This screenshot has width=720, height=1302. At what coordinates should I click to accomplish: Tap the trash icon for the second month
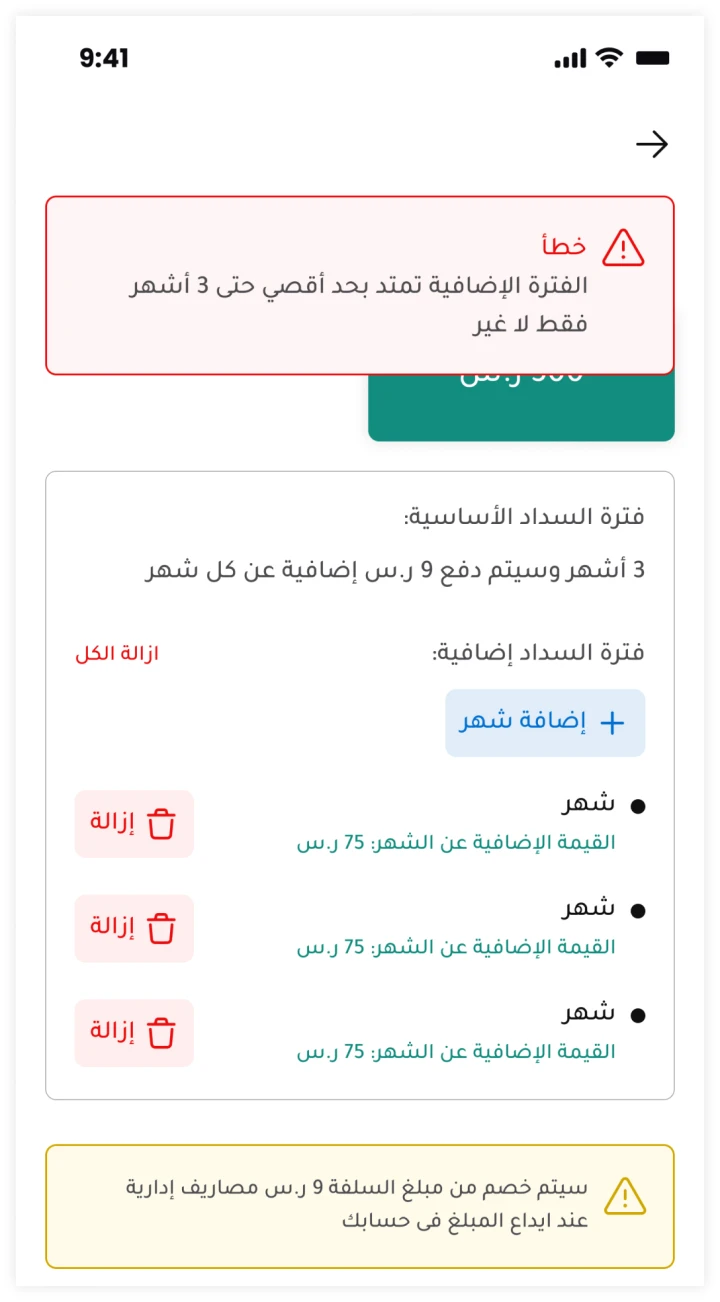161,928
